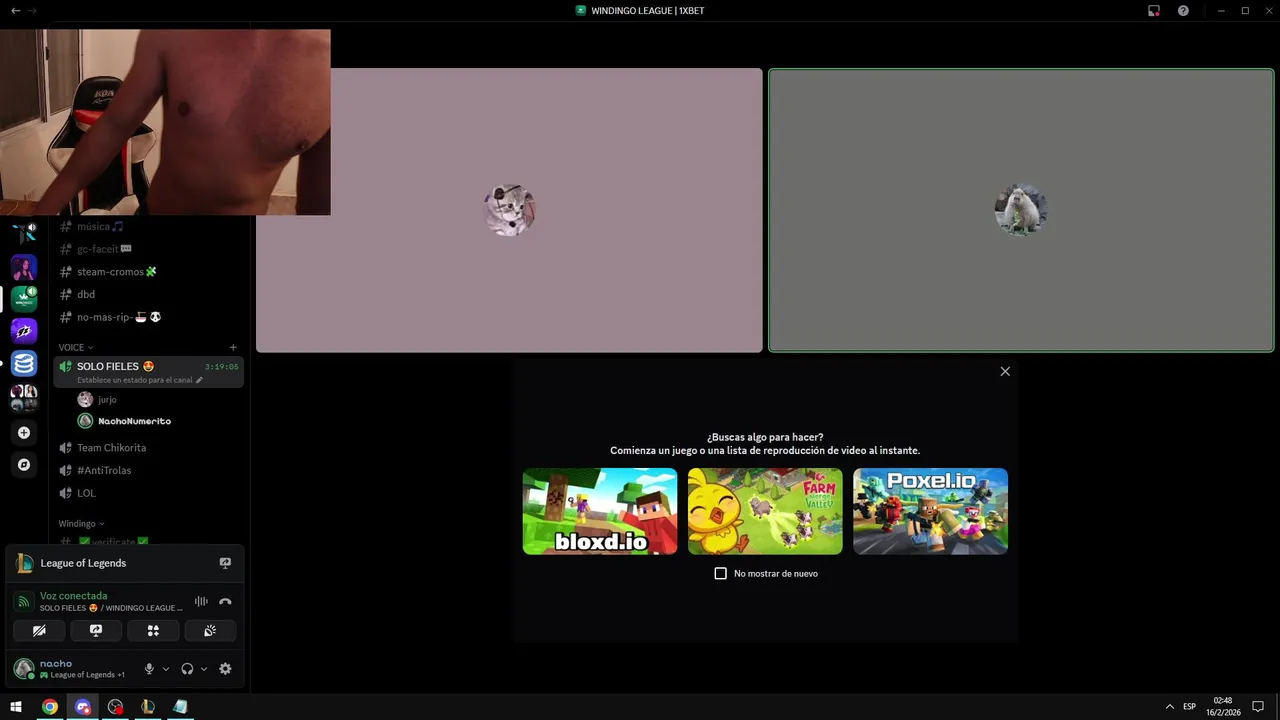1280x720 pixels.
Task: Expand headphone output options arrow
Action: point(204,669)
